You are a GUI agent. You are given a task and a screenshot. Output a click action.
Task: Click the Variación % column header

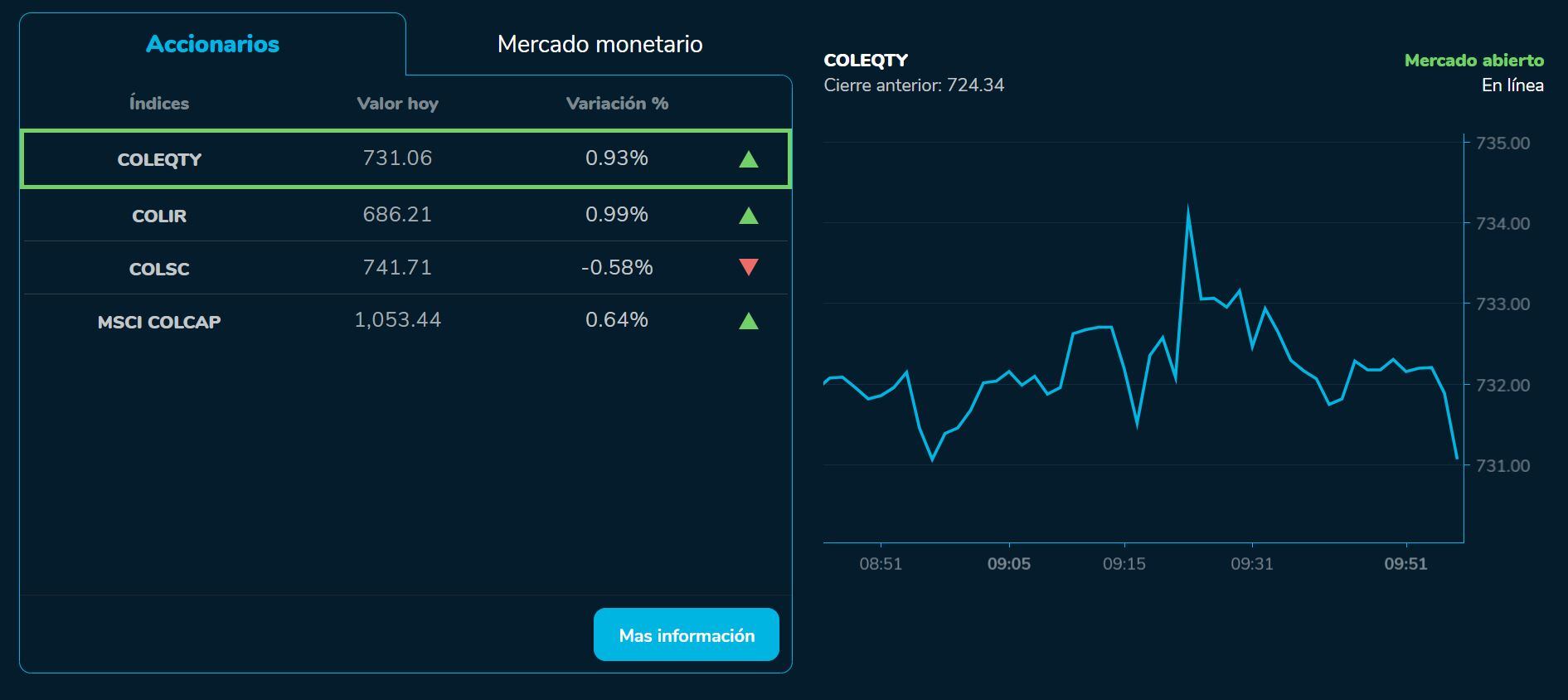tap(617, 104)
